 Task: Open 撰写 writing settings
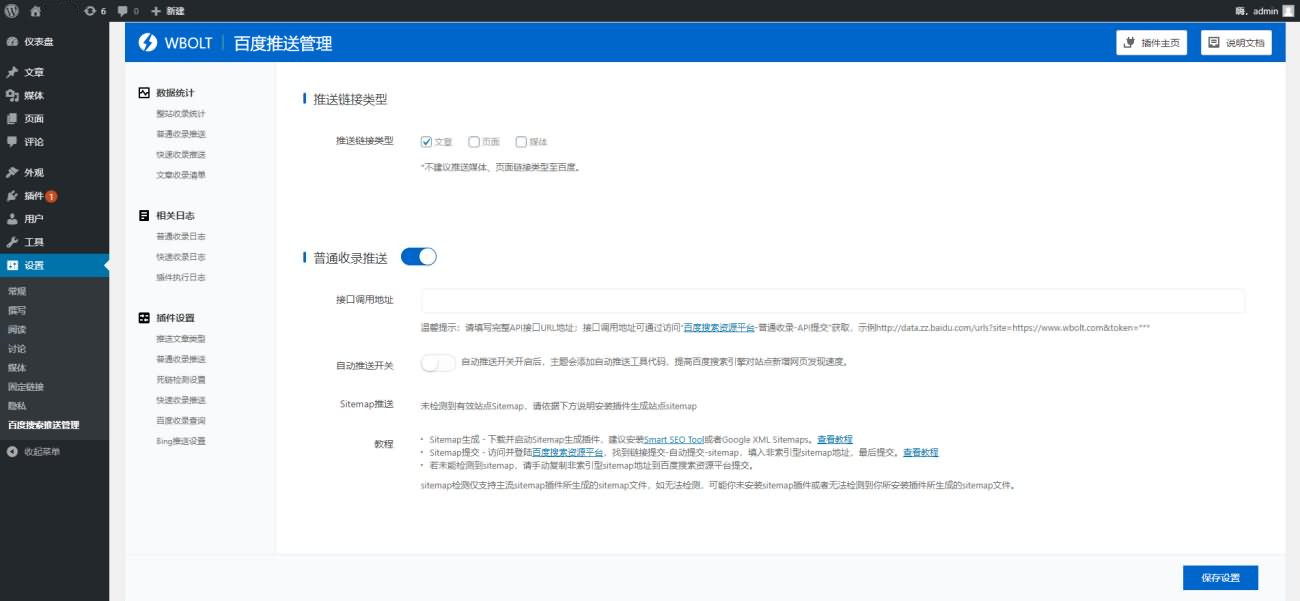17,310
